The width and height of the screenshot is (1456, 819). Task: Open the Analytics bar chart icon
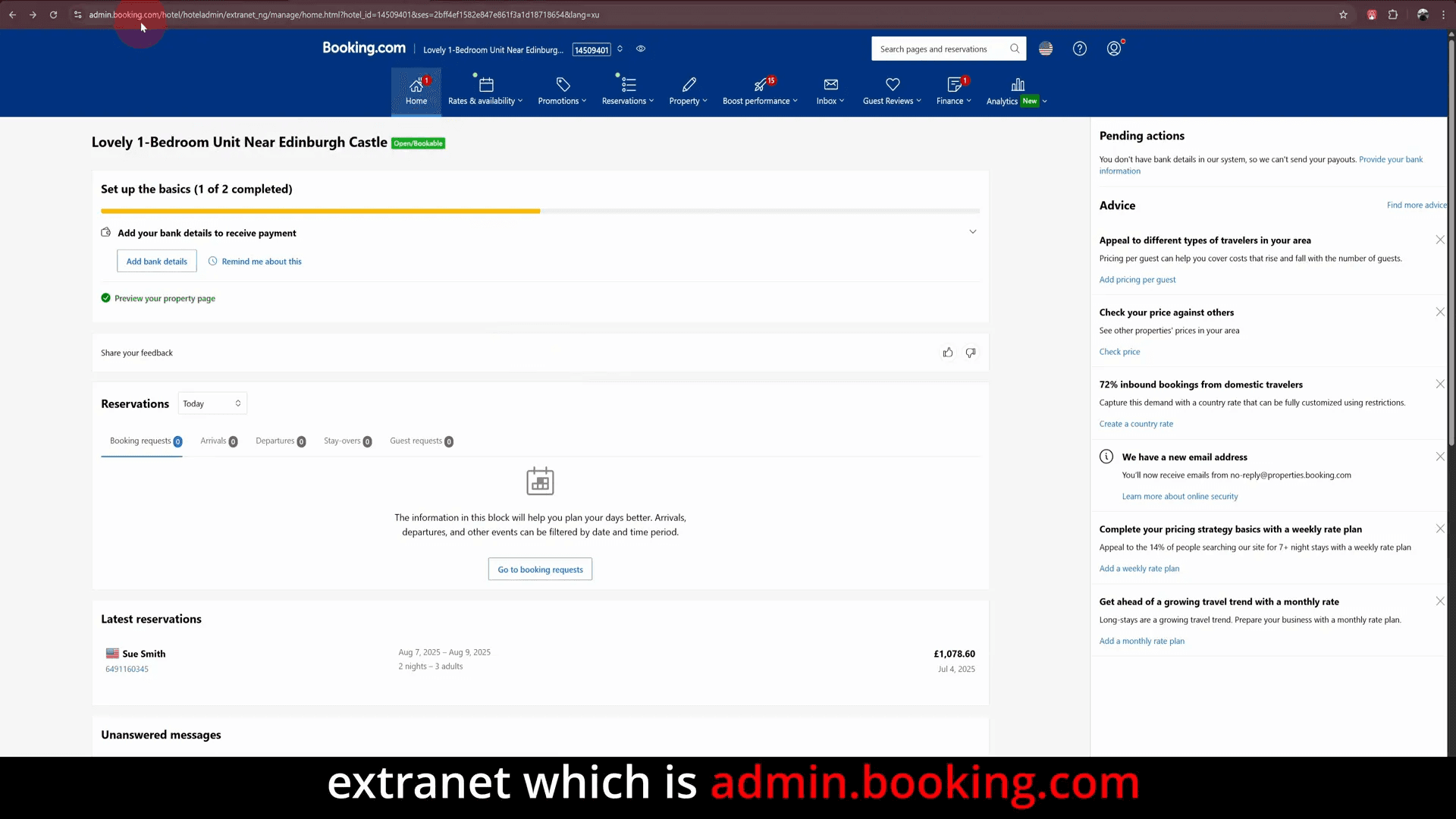click(1018, 85)
